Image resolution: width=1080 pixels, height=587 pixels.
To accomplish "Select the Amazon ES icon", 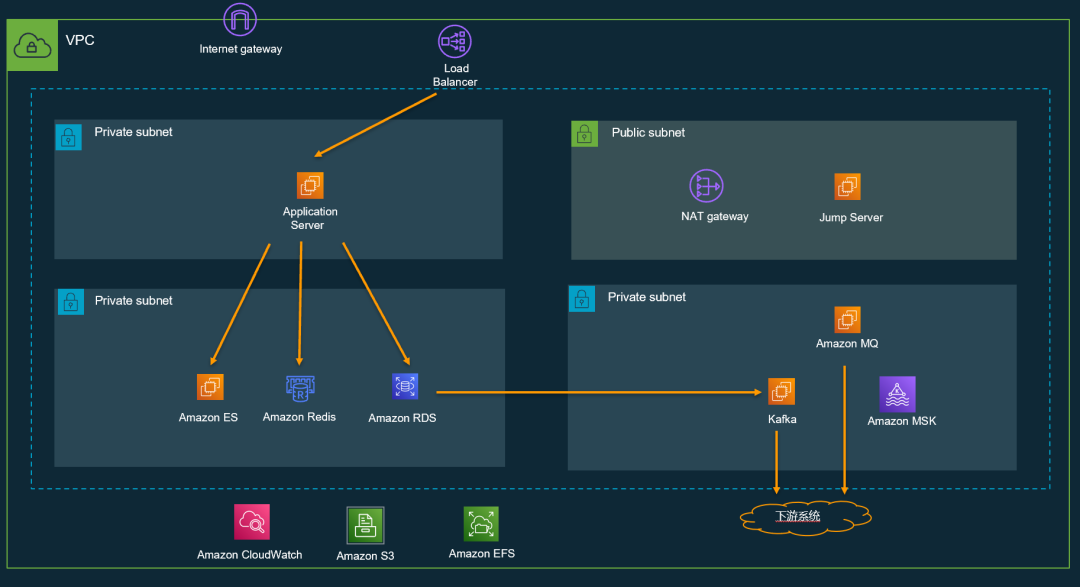I will pos(210,387).
